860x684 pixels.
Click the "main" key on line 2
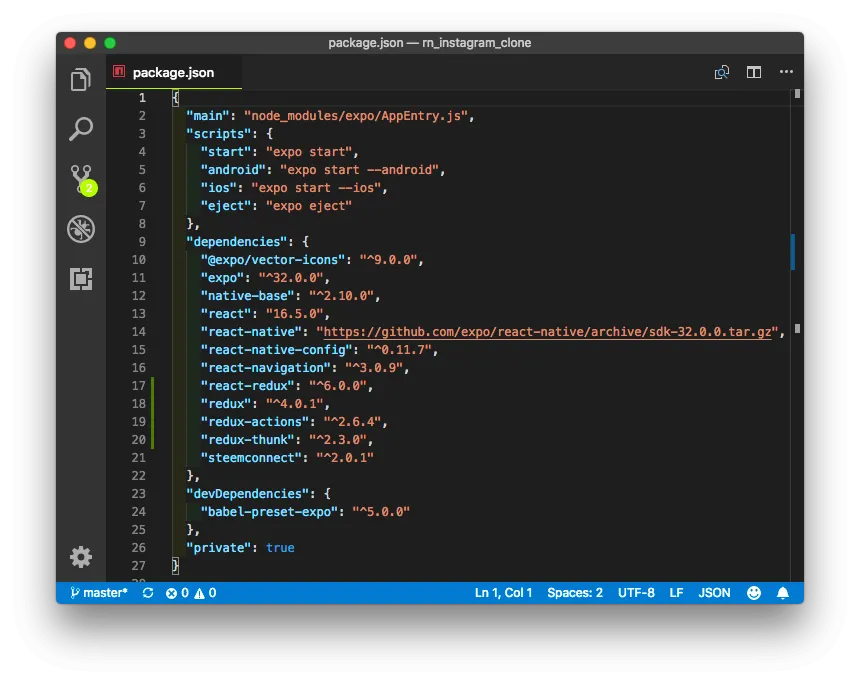tap(207, 116)
